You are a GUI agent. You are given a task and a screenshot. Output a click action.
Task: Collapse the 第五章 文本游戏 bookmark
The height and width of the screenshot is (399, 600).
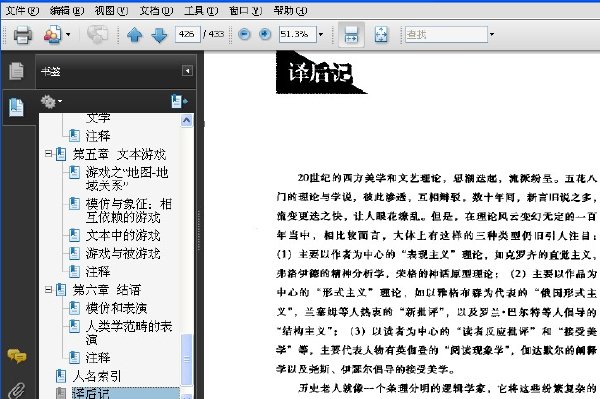pyautogui.click(x=48, y=154)
